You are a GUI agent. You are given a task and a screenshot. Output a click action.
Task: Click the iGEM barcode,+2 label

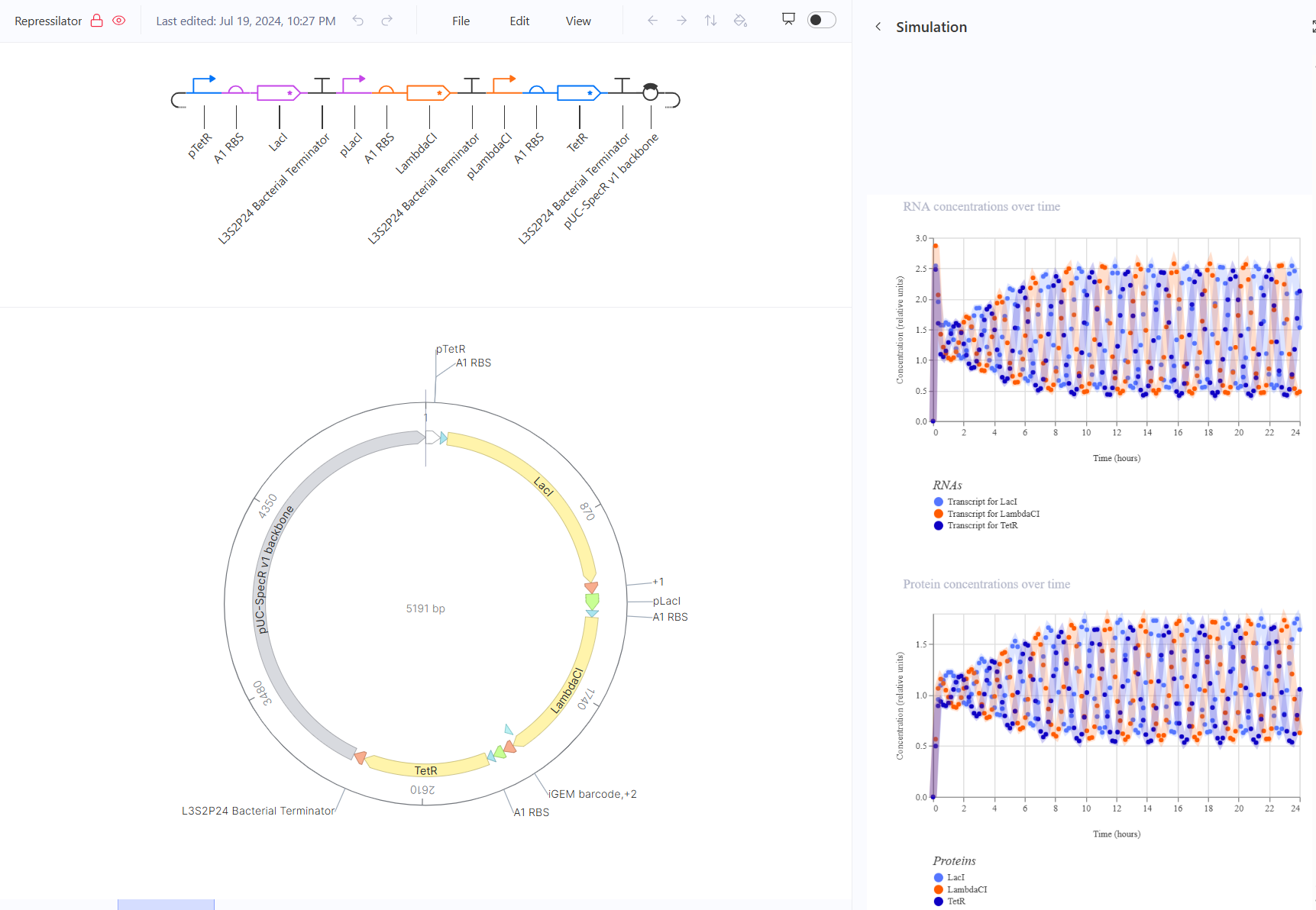[x=593, y=794]
